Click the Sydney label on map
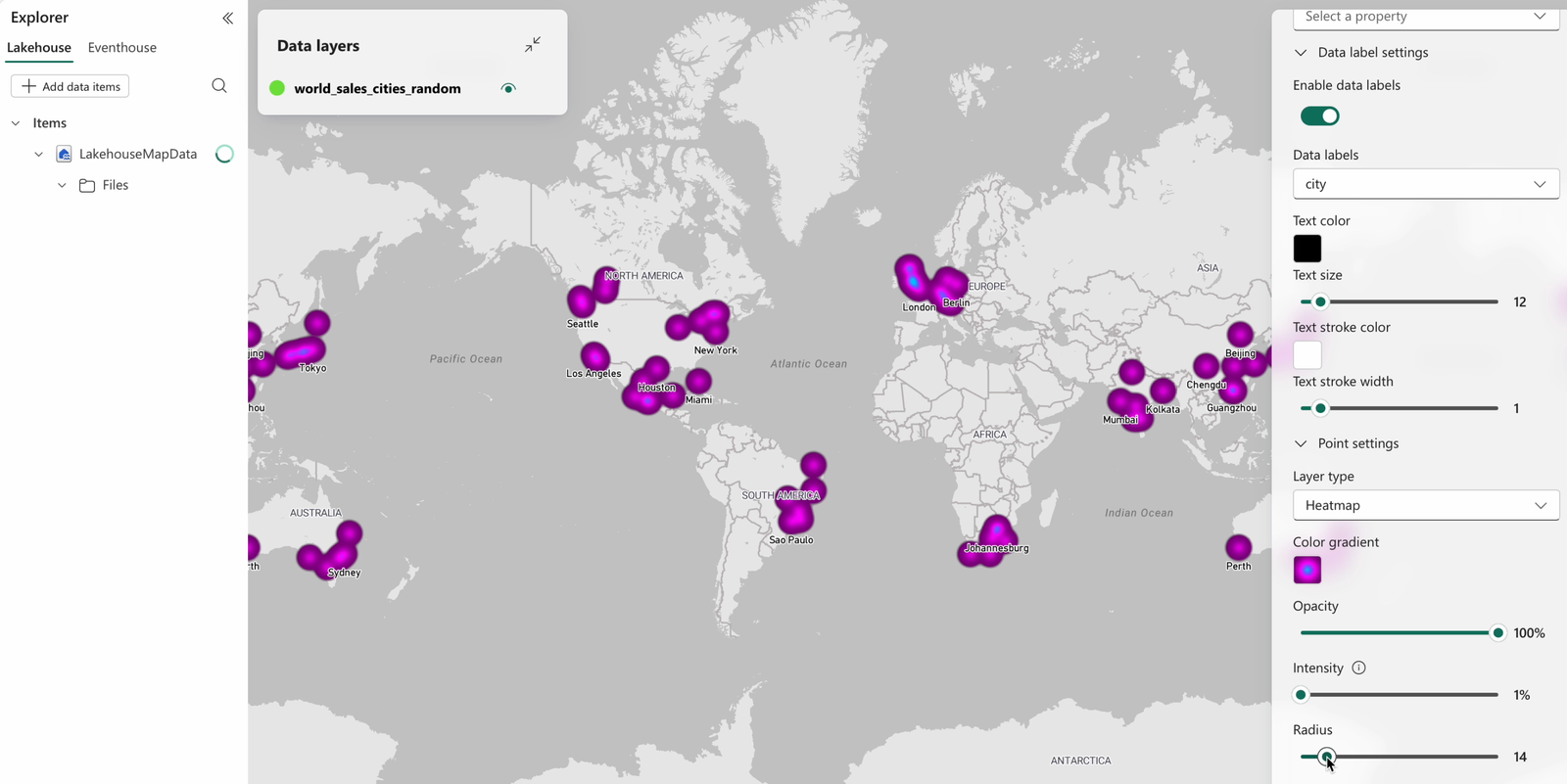This screenshot has width=1567, height=784. (344, 573)
